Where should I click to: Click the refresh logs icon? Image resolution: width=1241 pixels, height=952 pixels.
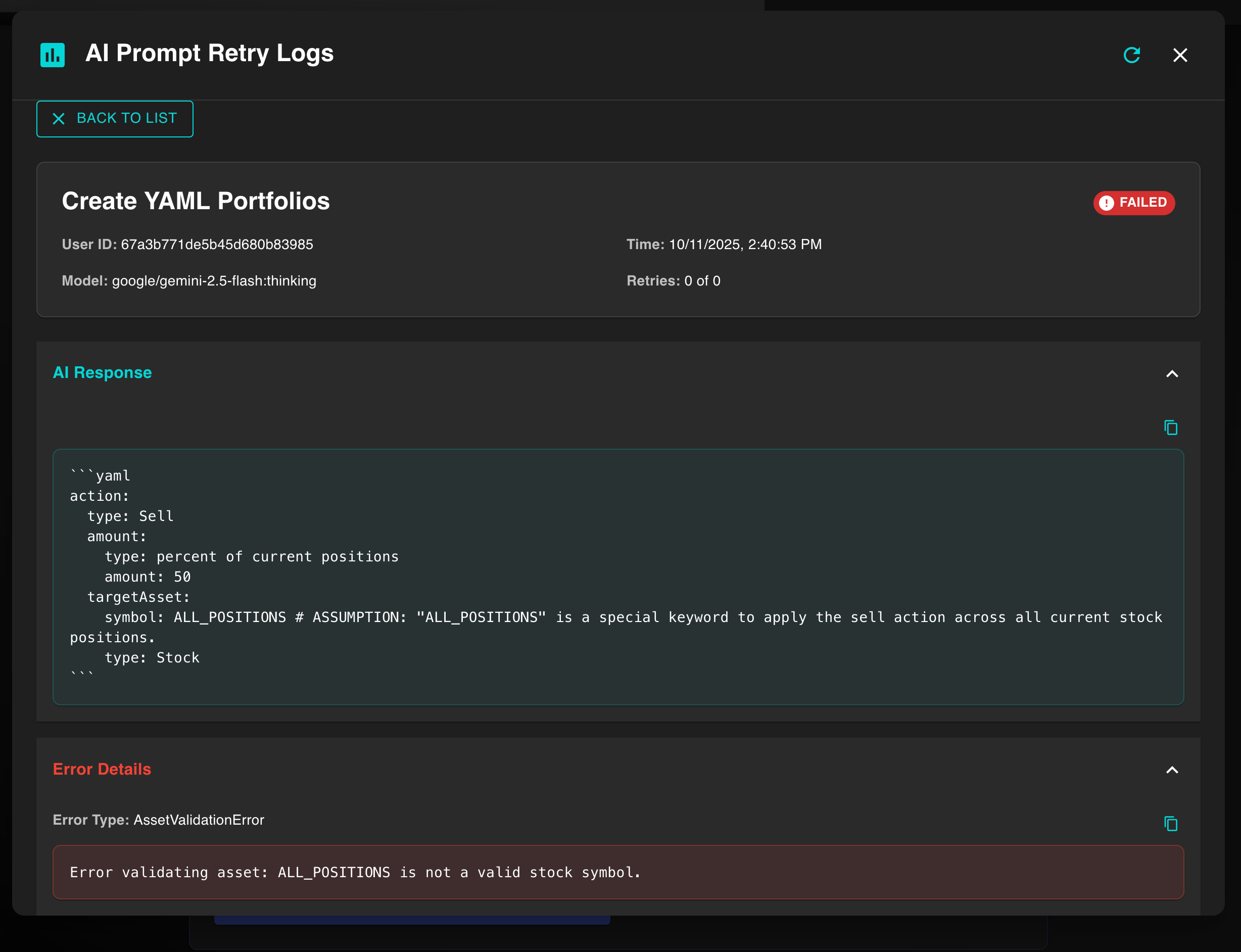(x=1132, y=55)
